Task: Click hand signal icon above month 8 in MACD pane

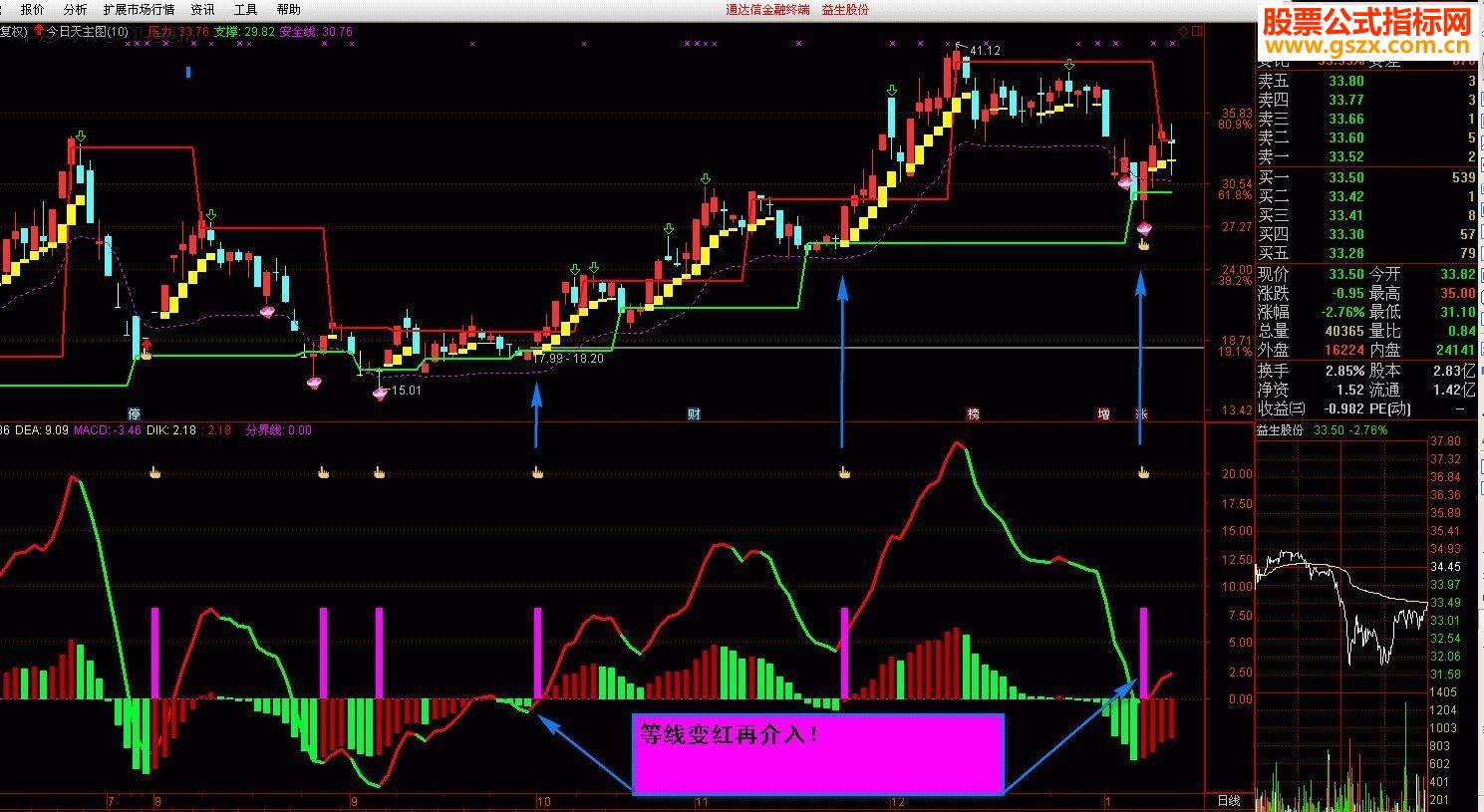Action: pyautogui.click(x=154, y=472)
